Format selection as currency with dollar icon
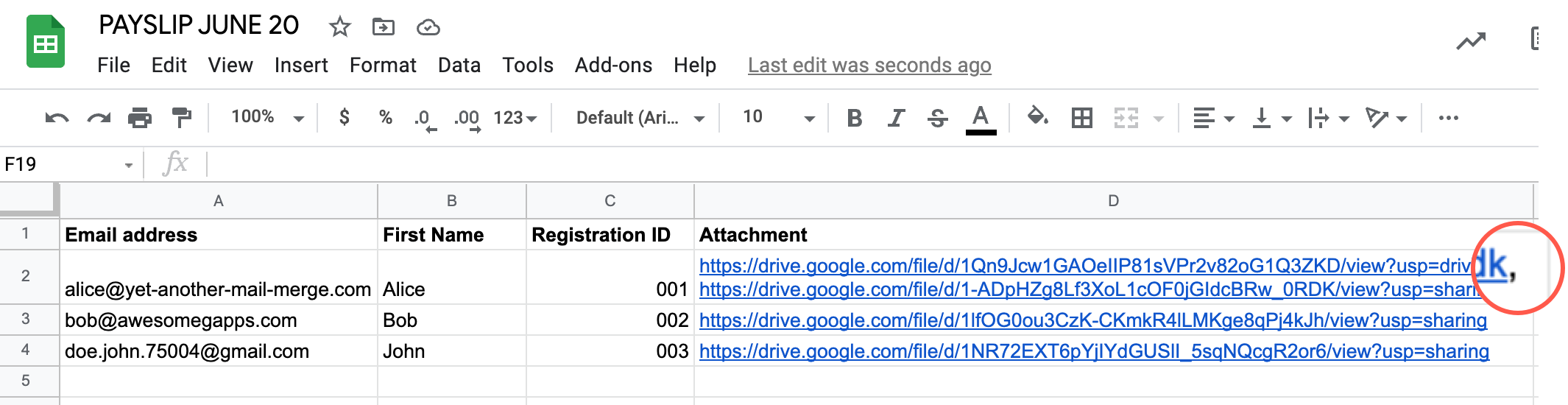 [344, 118]
